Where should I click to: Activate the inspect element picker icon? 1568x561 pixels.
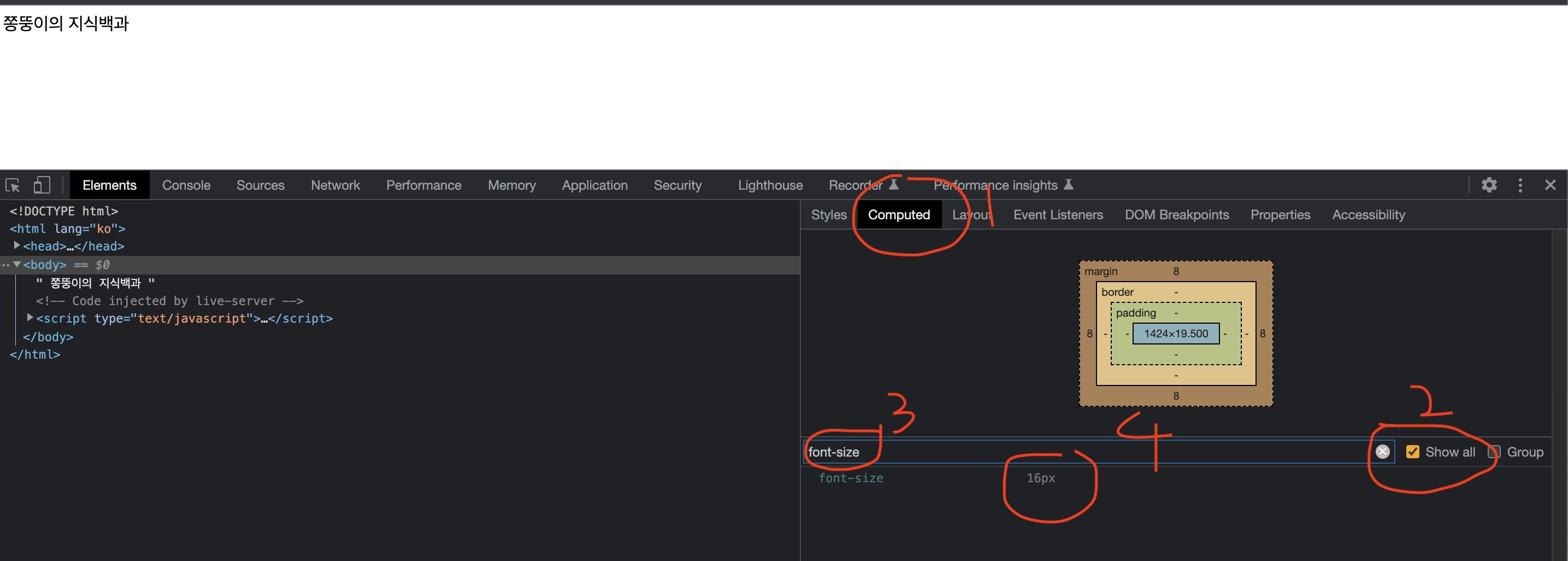[13, 185]
